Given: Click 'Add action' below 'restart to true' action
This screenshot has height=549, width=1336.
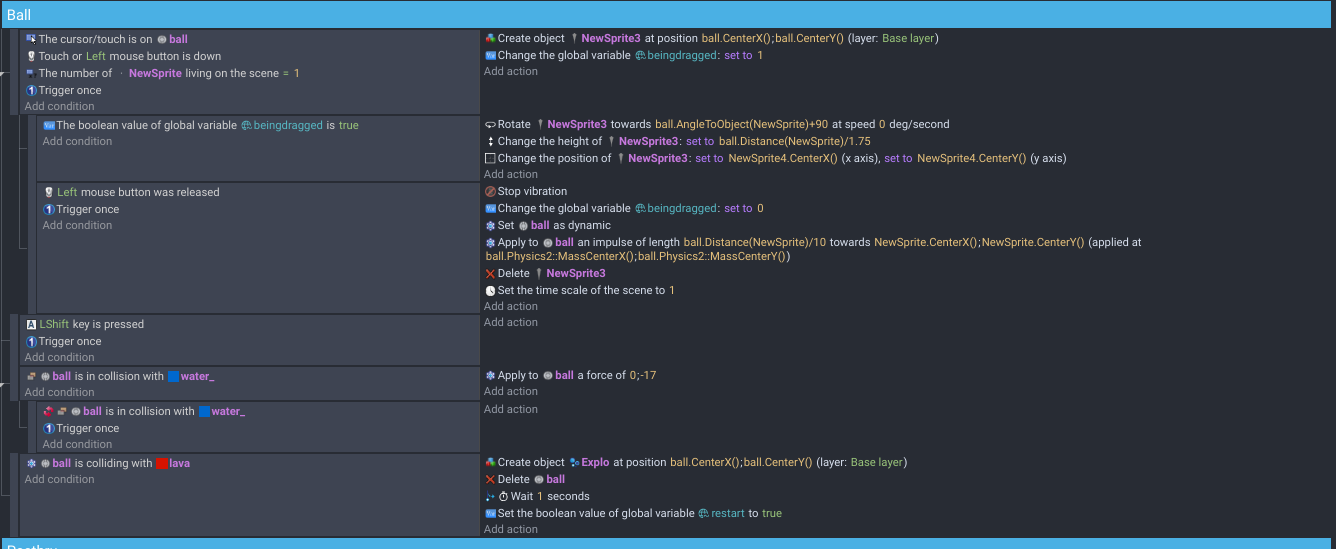Looking at the screenshot, I should click(511, 529).
